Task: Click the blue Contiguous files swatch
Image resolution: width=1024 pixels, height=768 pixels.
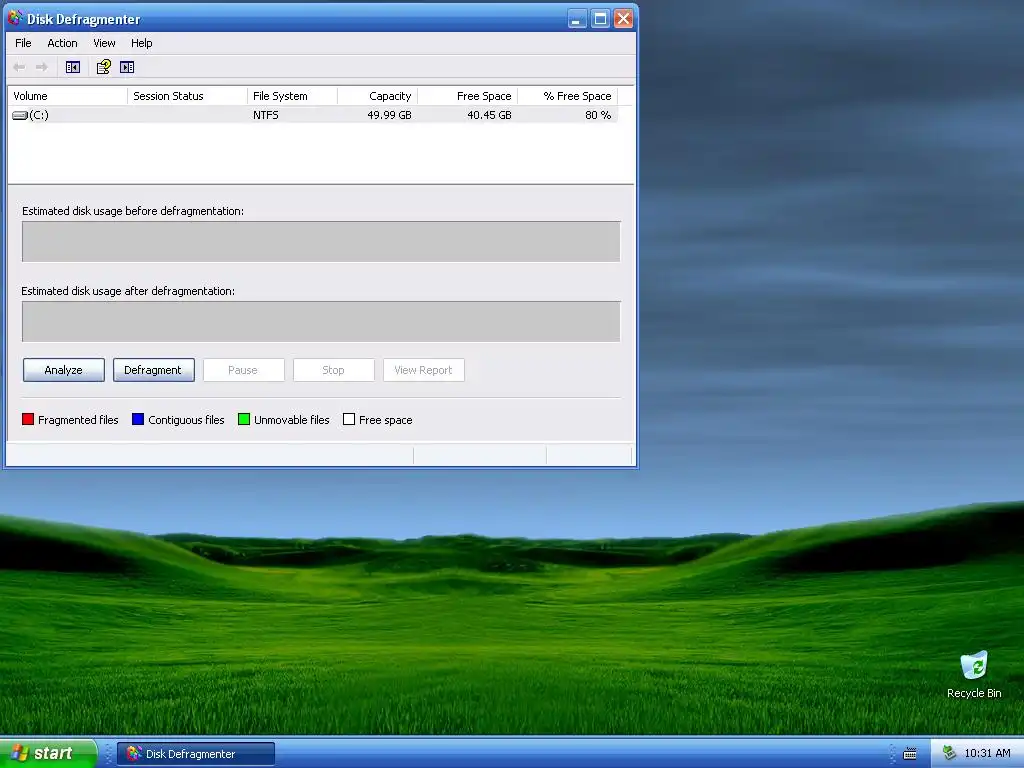Action: click(x=138, y=419)
